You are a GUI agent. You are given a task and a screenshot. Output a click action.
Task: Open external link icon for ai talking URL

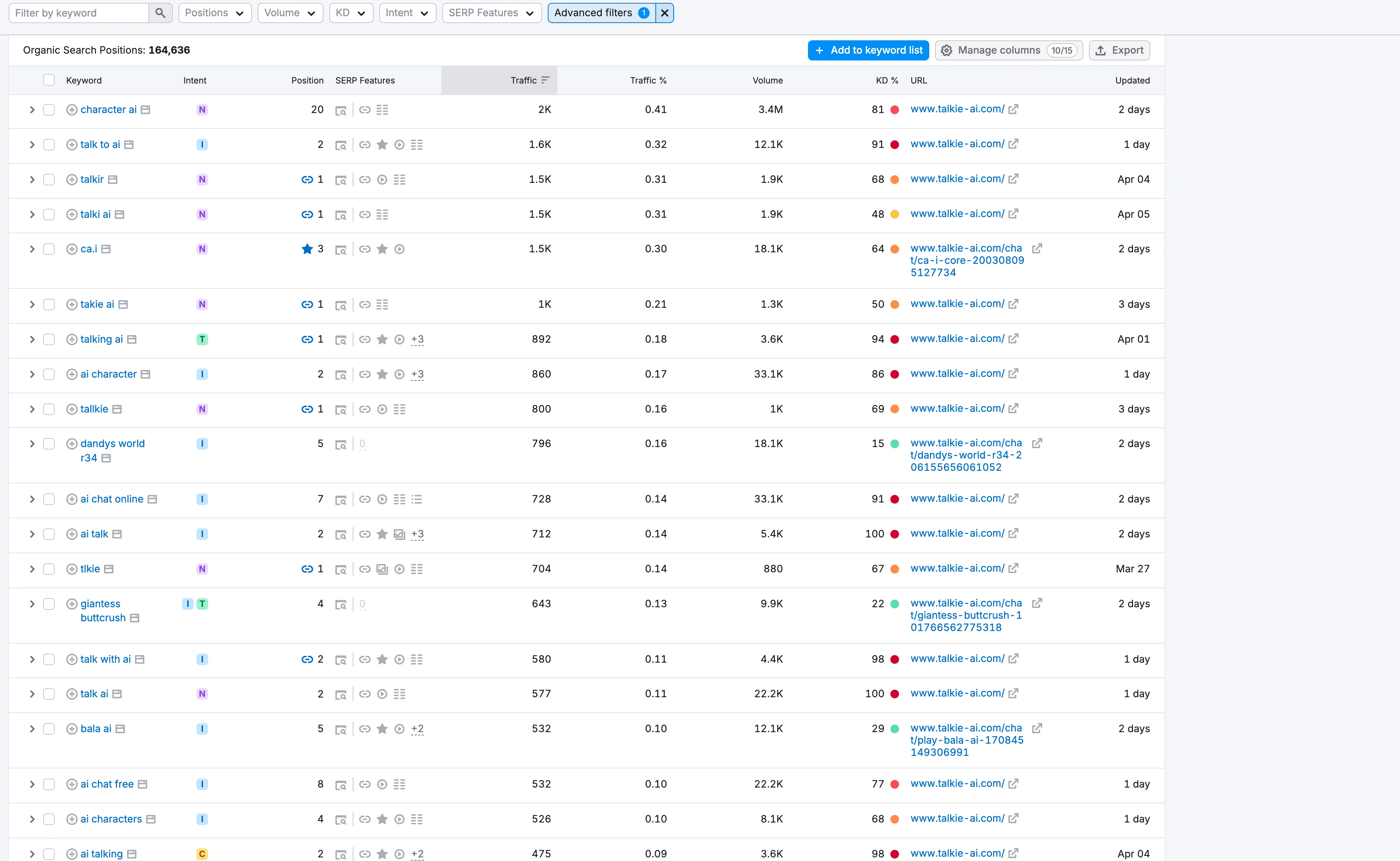pyautogui.click(x=1013, y=853)
